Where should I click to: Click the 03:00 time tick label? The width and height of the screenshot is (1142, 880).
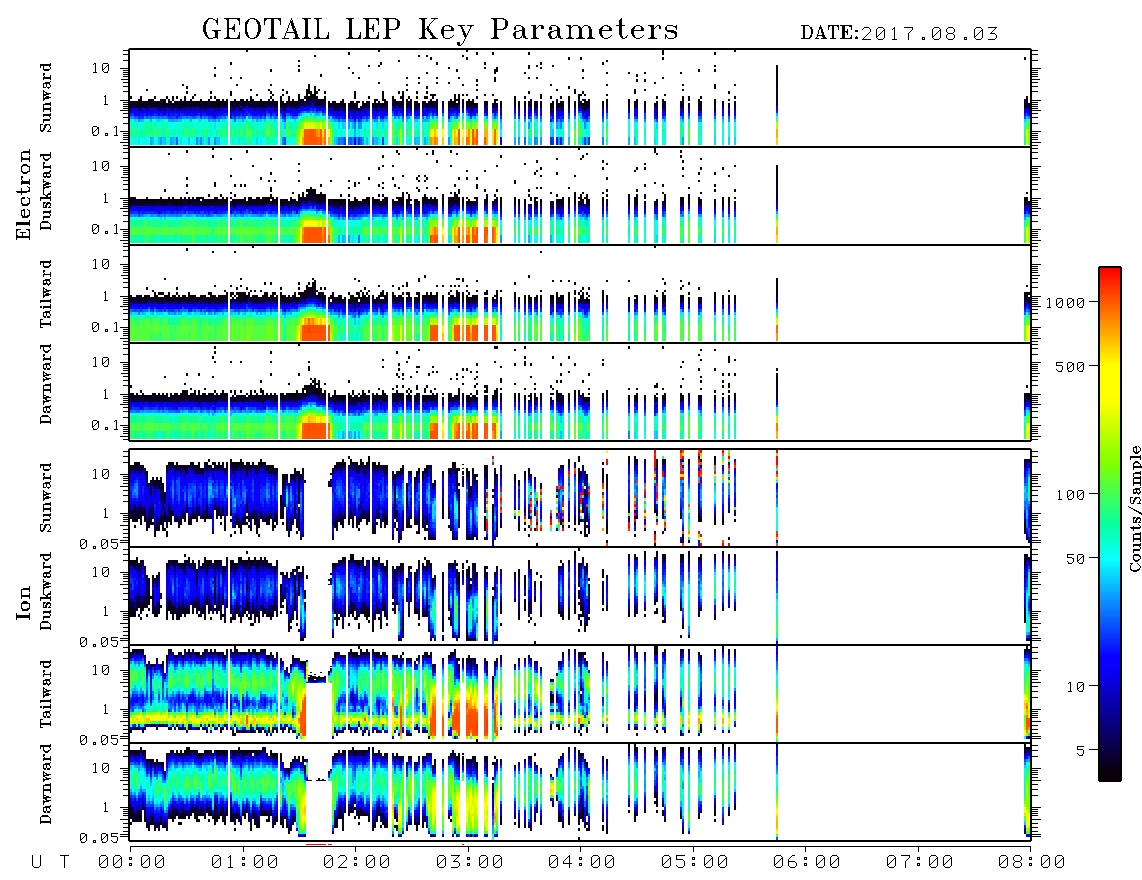pyautogui.click(x=469, y=863)
